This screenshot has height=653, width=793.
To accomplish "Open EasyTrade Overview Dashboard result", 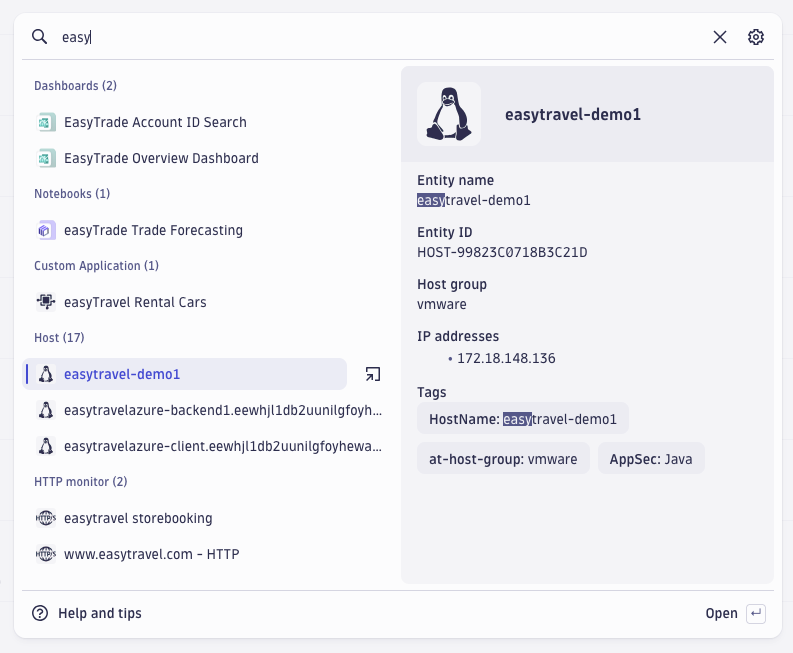I will coord(161,158).
